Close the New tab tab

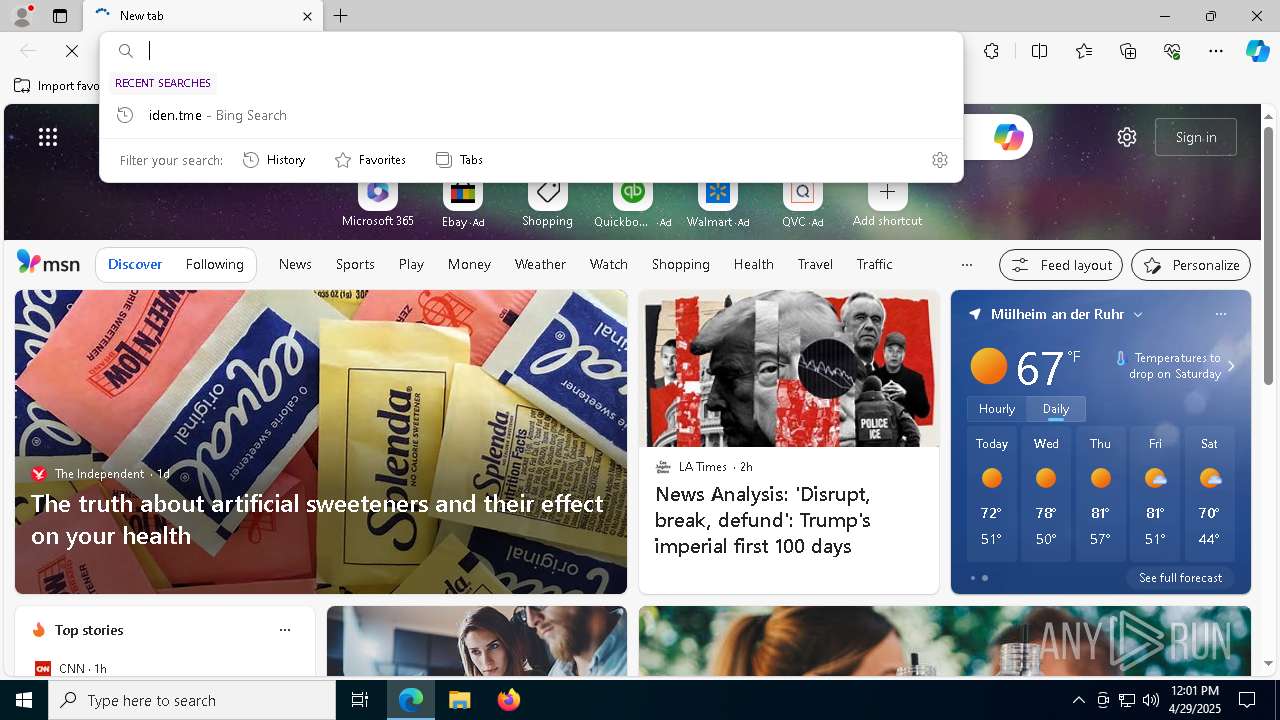coord(307,16)
